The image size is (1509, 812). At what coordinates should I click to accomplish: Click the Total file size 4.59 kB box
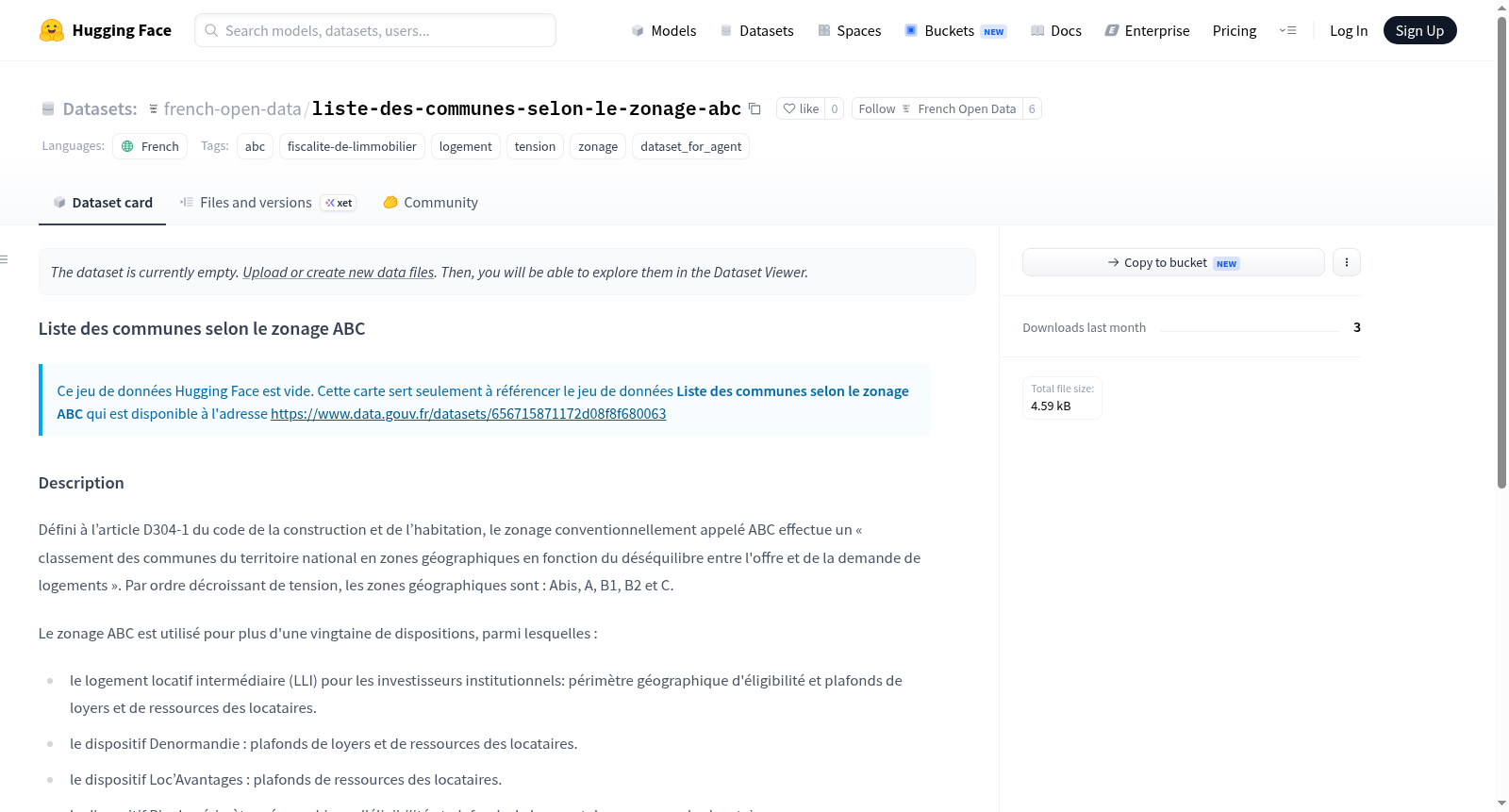pyautogui.click(x=1062, y=397)
